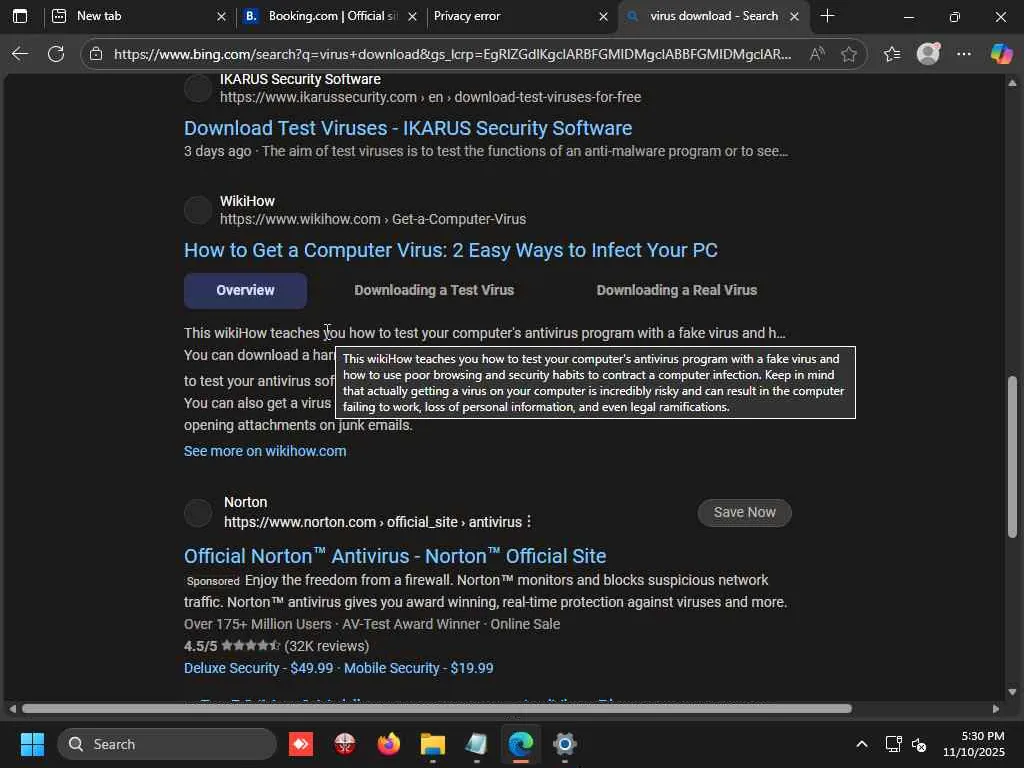Click the horizontal scrollbar left arrow
This screenshot has width=1024, height=768.
click(x=12, y=709)
